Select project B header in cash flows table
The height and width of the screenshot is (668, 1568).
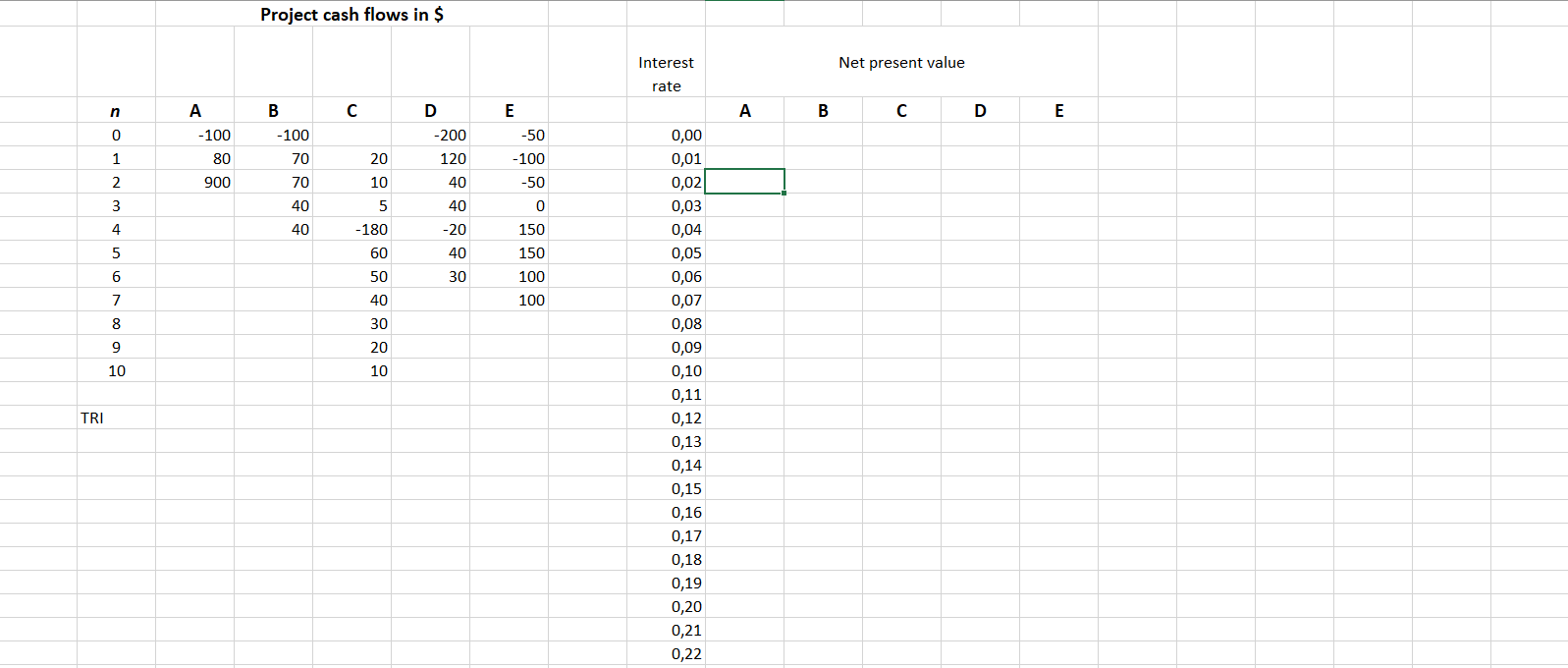click(273, 110)
